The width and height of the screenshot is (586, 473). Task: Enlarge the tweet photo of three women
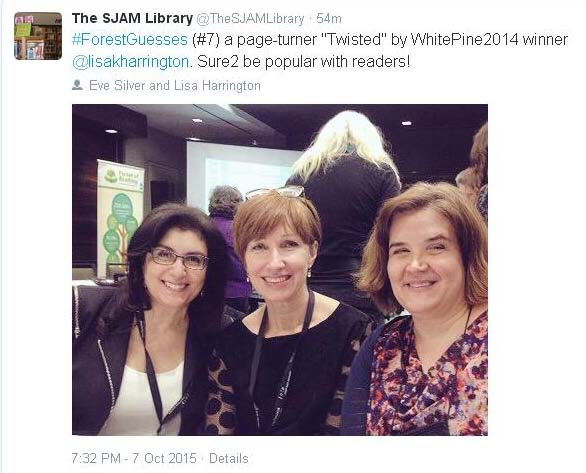pyautogui.click(x=280, y=270)
